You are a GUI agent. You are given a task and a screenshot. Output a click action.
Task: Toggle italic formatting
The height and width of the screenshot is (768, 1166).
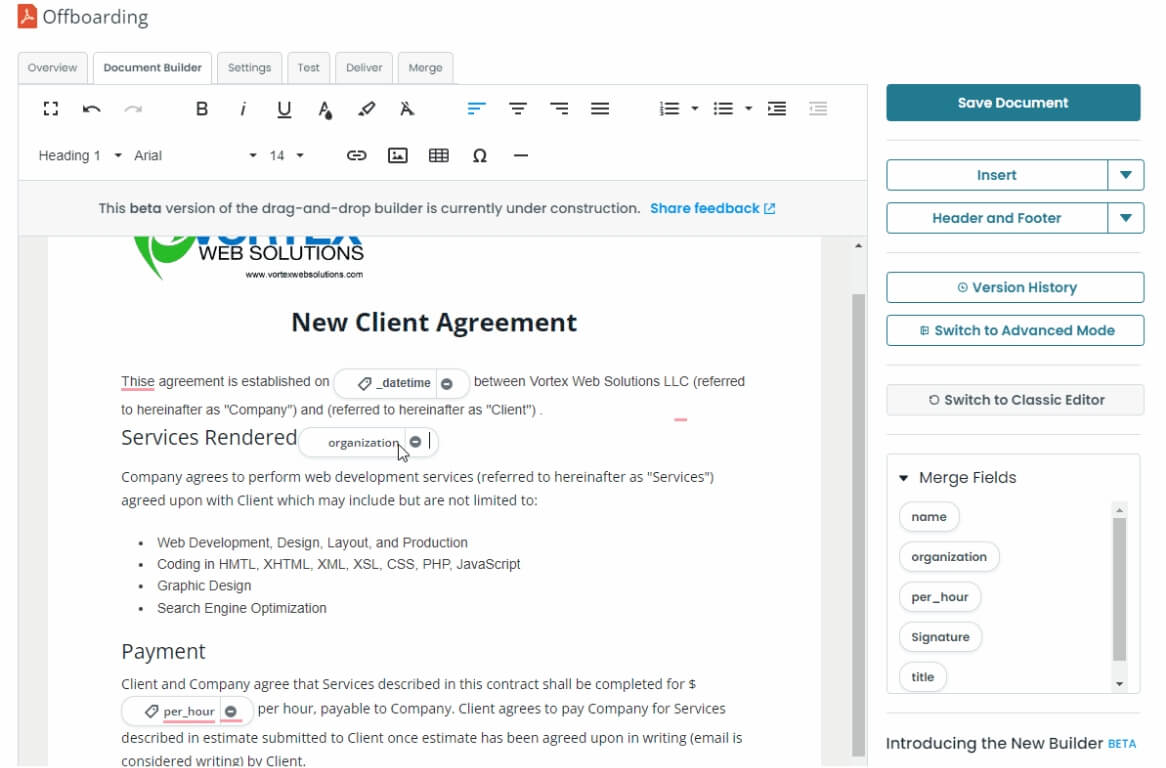[x=243, y=109]
